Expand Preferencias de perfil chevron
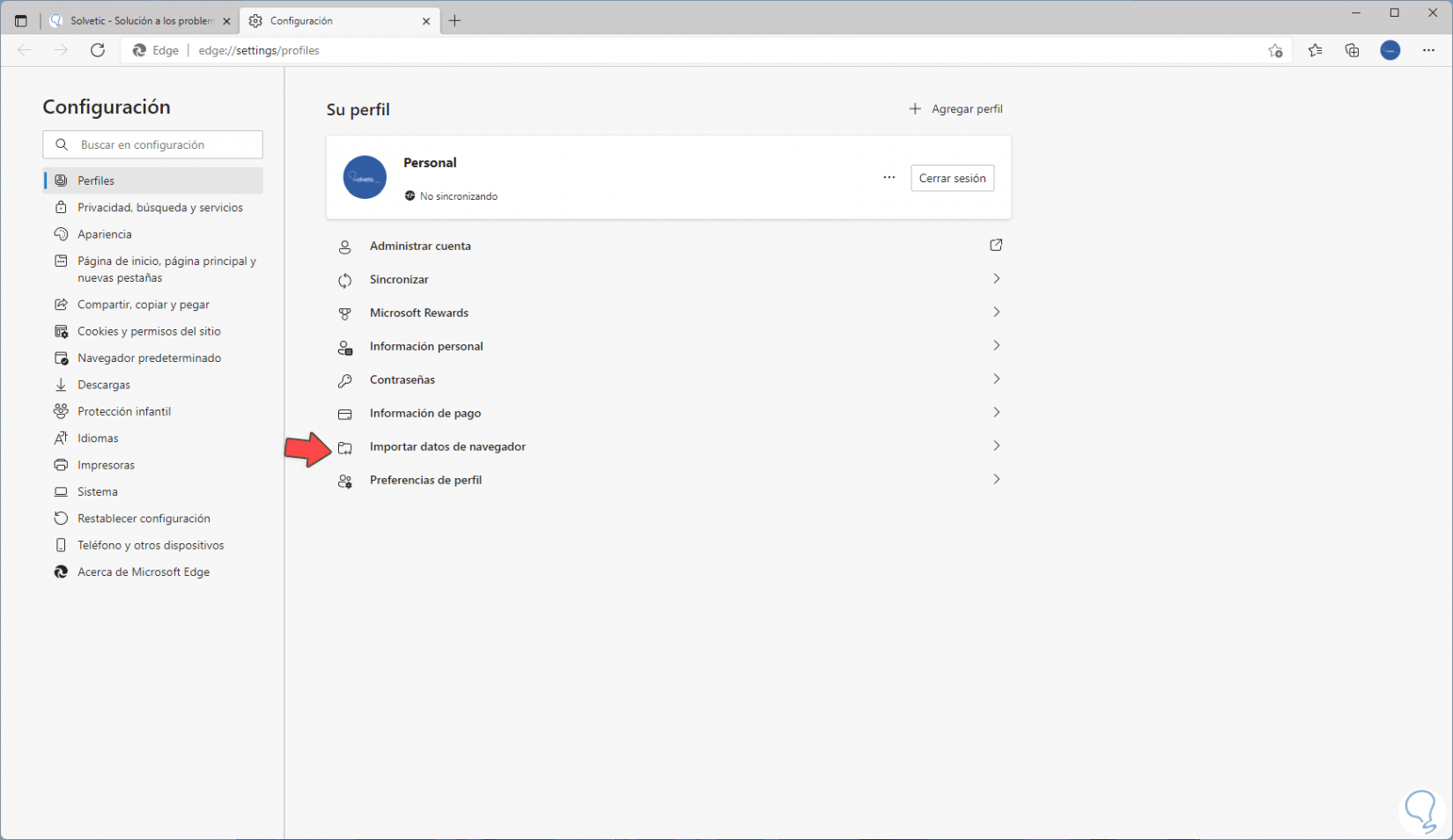 coord(996,480)
